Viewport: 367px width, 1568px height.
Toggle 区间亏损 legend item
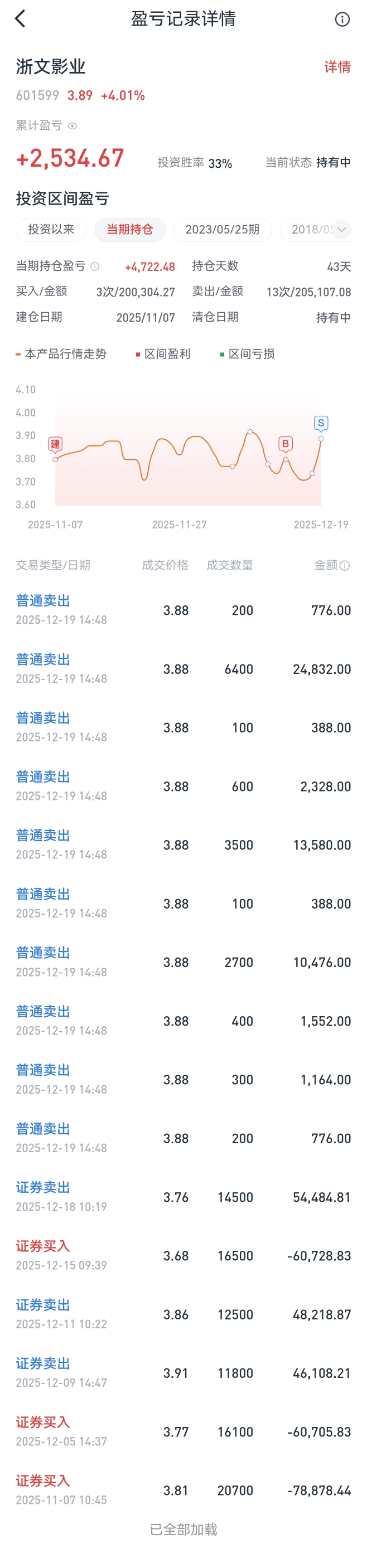click(x=247, y=353)
